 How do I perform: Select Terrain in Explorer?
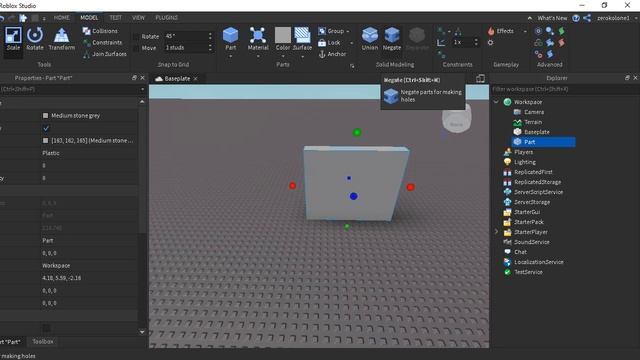pos(533,122)
